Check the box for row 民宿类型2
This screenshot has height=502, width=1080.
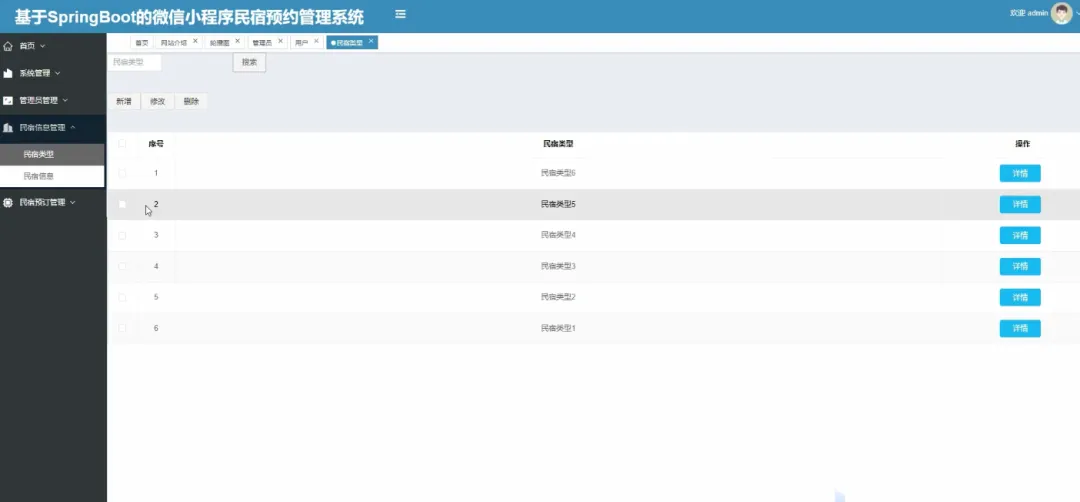[122, 297]
